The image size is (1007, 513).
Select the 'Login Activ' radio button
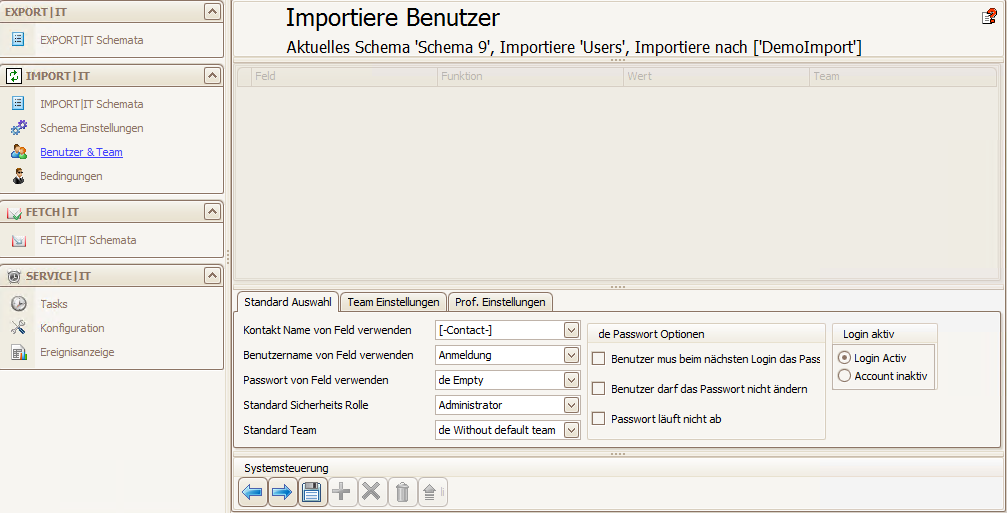(845, 358)
